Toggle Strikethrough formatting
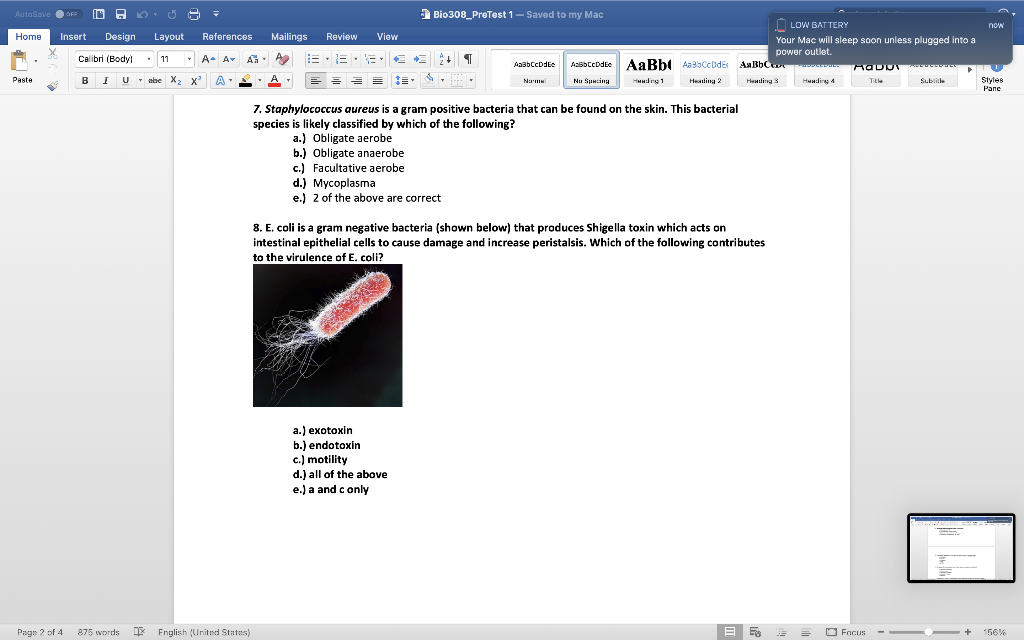This screenshot has width=1024, height=640. [x=155, y=80]
